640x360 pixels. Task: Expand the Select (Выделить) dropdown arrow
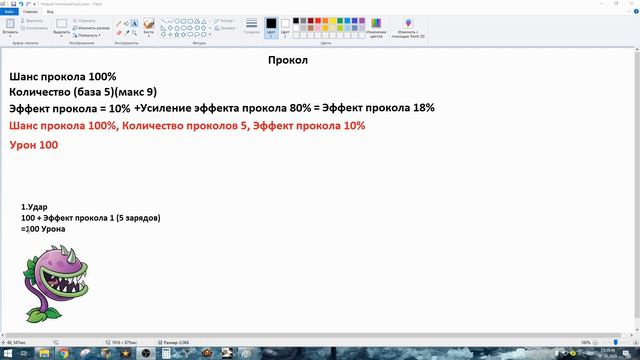62,36
